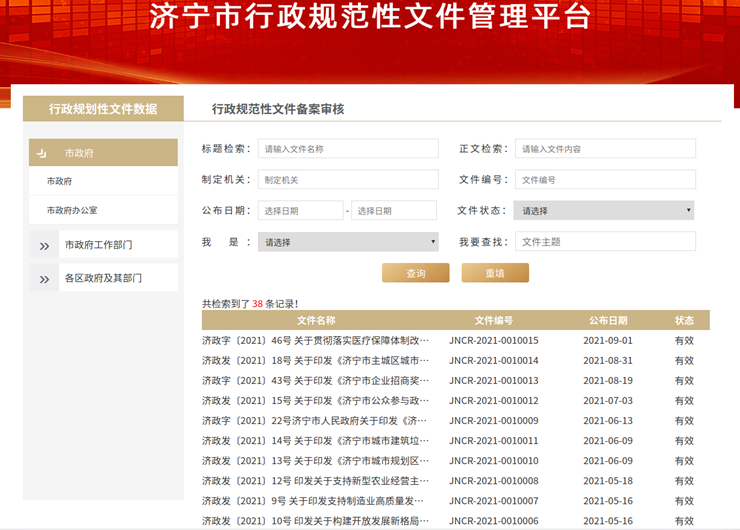Click the 文件编号 column header in the table

(494, 320)
